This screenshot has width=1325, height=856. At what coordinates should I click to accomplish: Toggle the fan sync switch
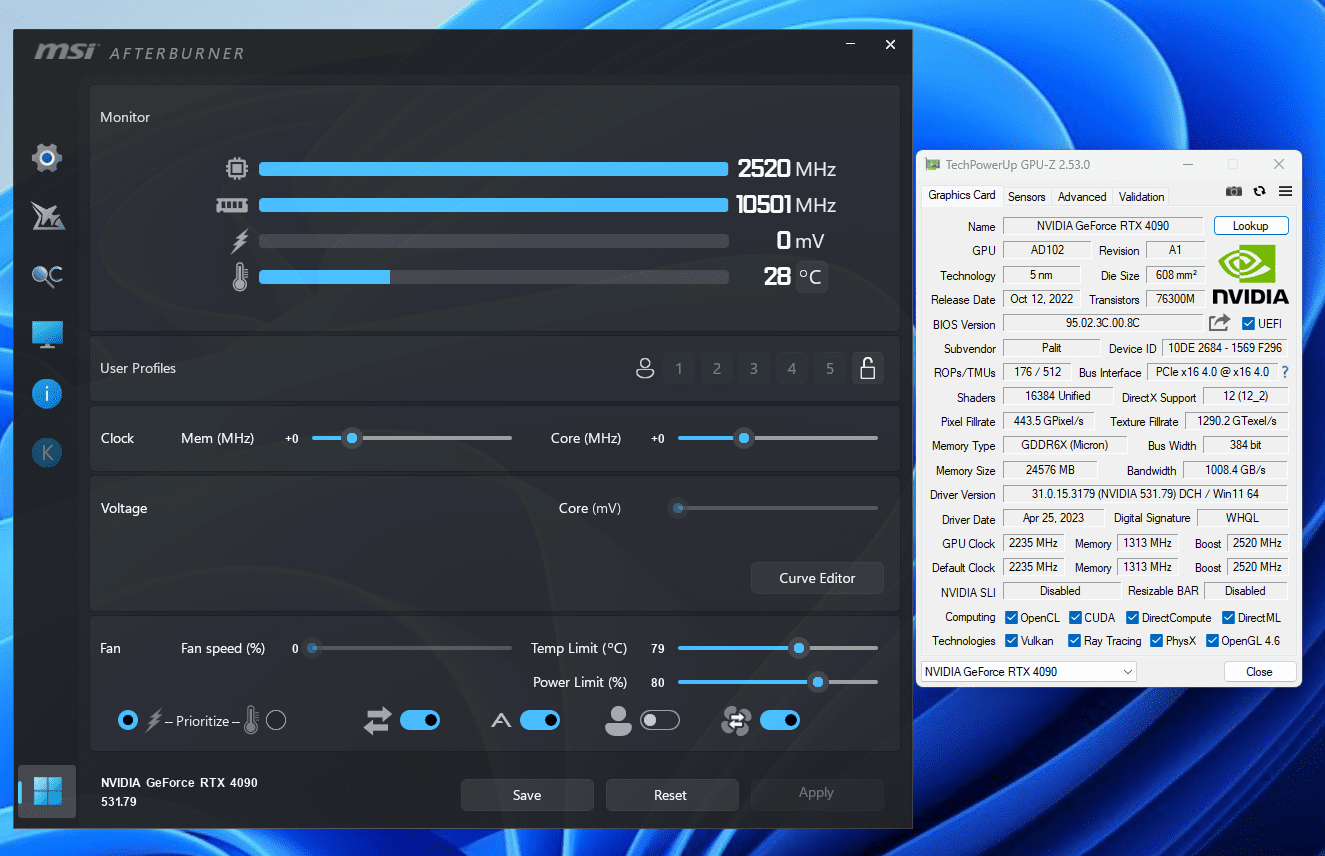[780, 720]
